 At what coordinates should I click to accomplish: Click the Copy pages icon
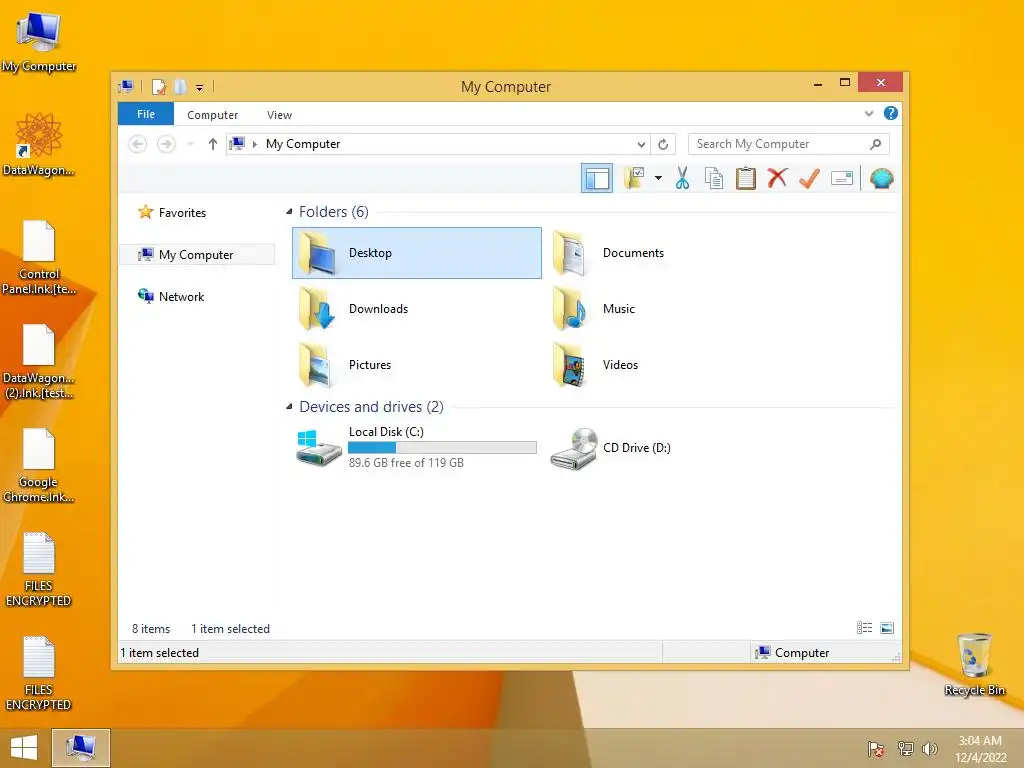click(714, 178)
